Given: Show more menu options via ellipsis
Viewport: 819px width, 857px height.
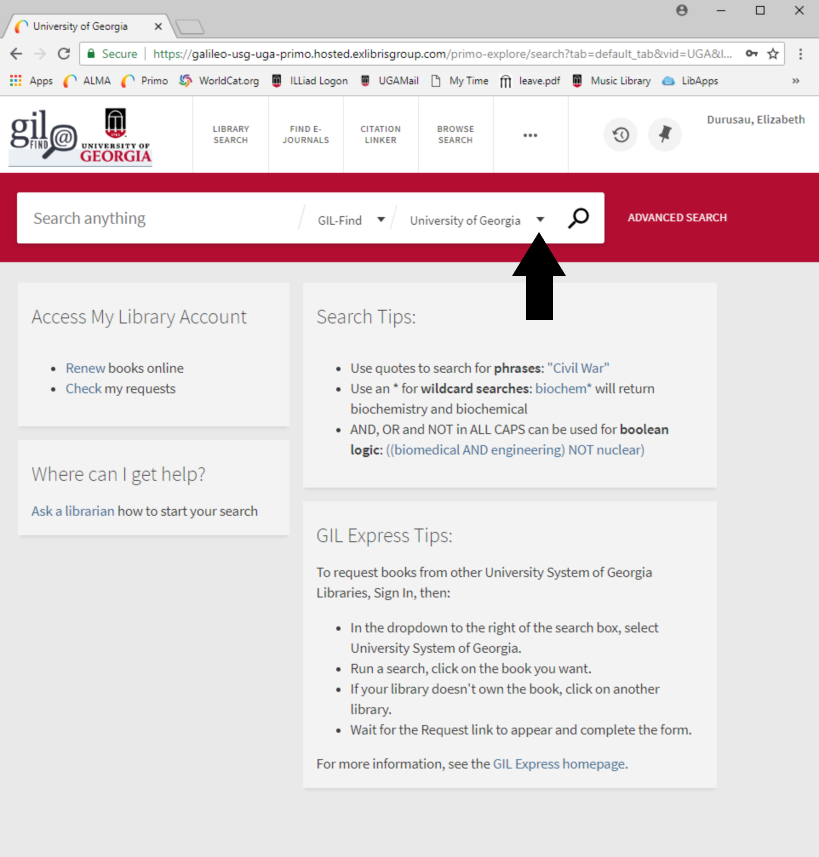Looking at the screenshot, I should tap(530, 135).
